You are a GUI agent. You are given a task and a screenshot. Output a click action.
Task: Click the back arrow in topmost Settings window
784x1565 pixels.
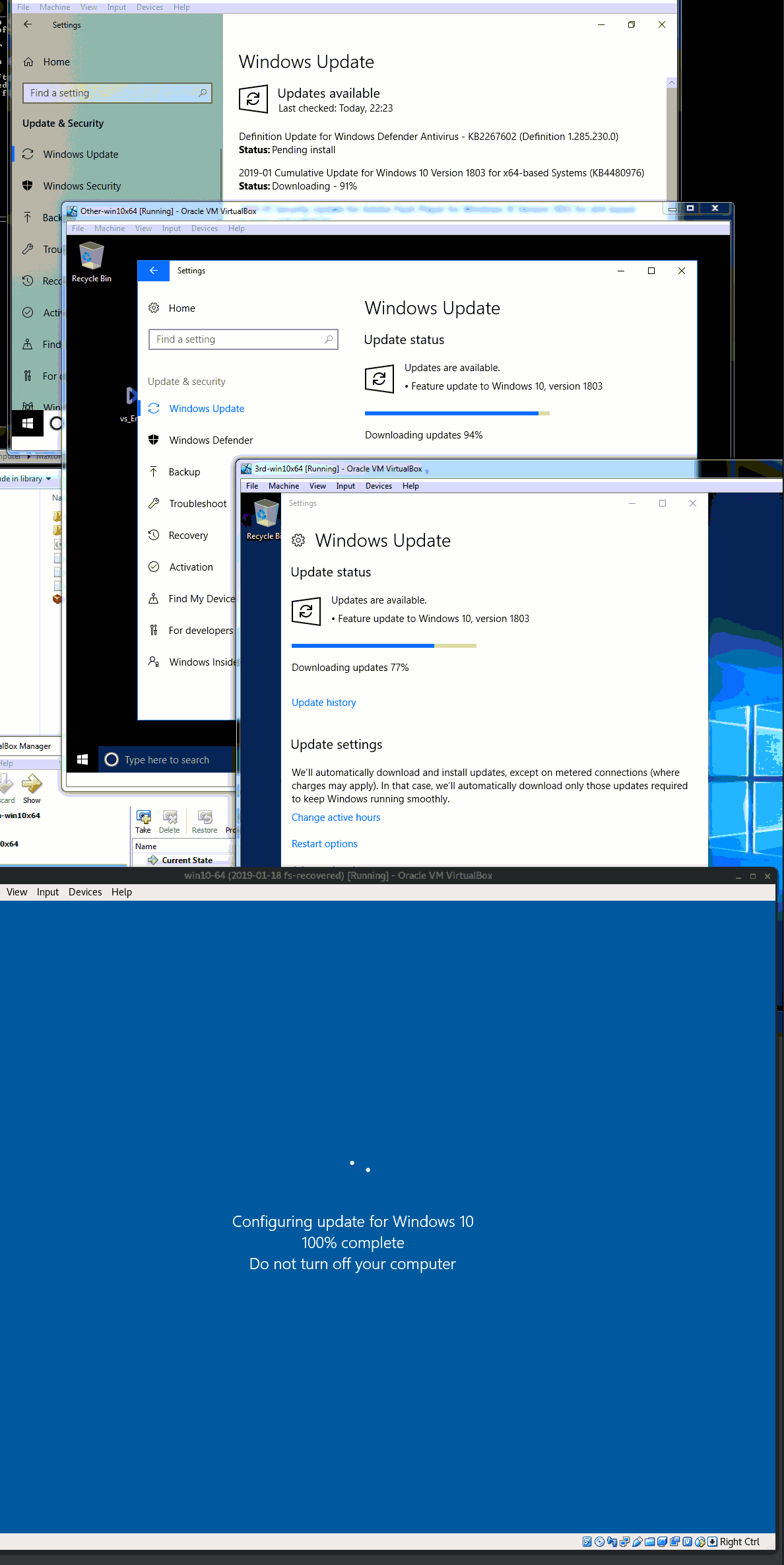28,24
